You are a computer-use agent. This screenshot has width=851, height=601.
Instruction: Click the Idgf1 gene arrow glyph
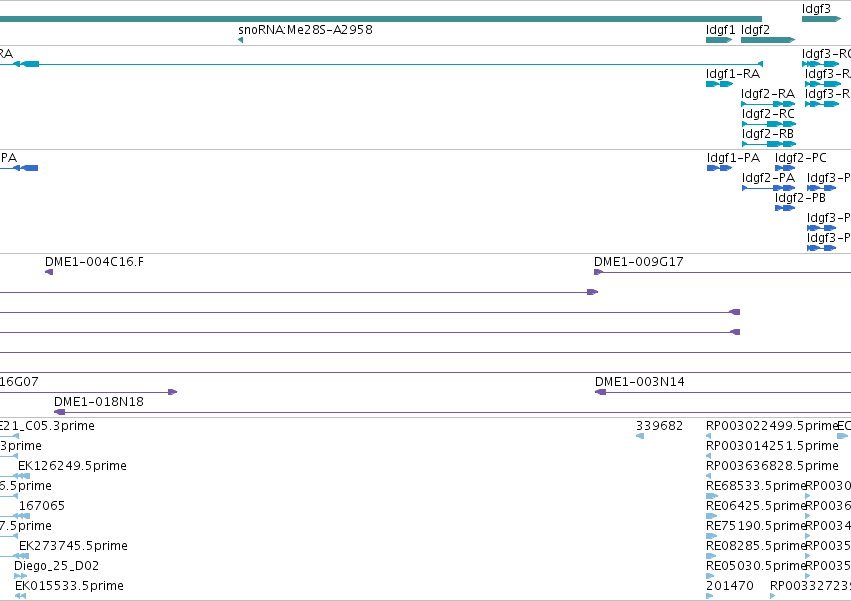coord(719,40)
